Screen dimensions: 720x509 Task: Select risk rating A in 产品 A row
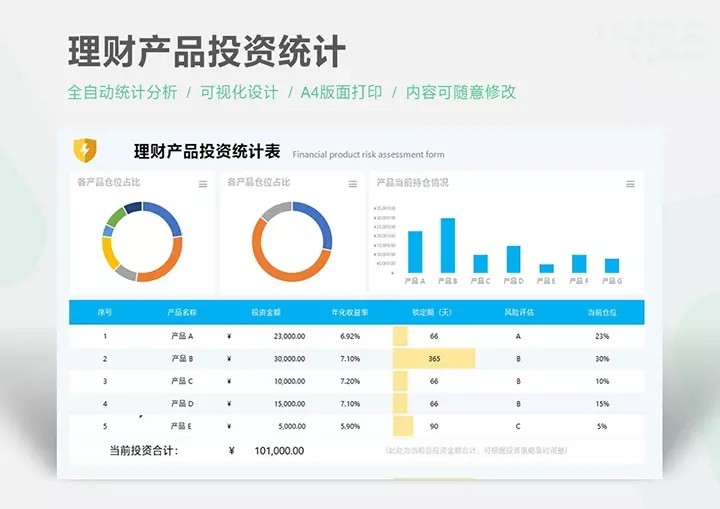click(x=518, y=336)
